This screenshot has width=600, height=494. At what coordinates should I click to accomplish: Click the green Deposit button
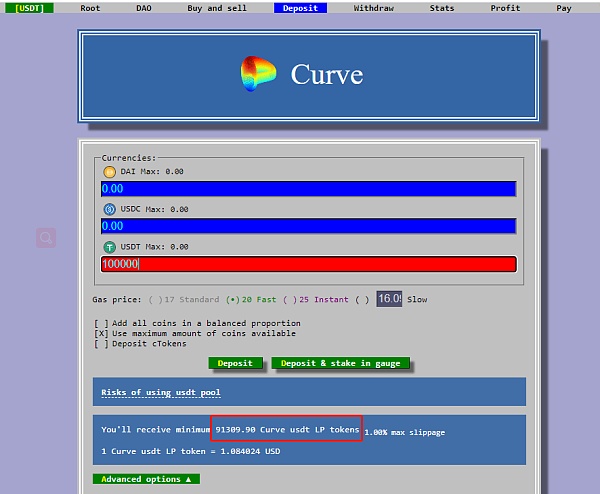pyautogui.click(x=235, y=363)
